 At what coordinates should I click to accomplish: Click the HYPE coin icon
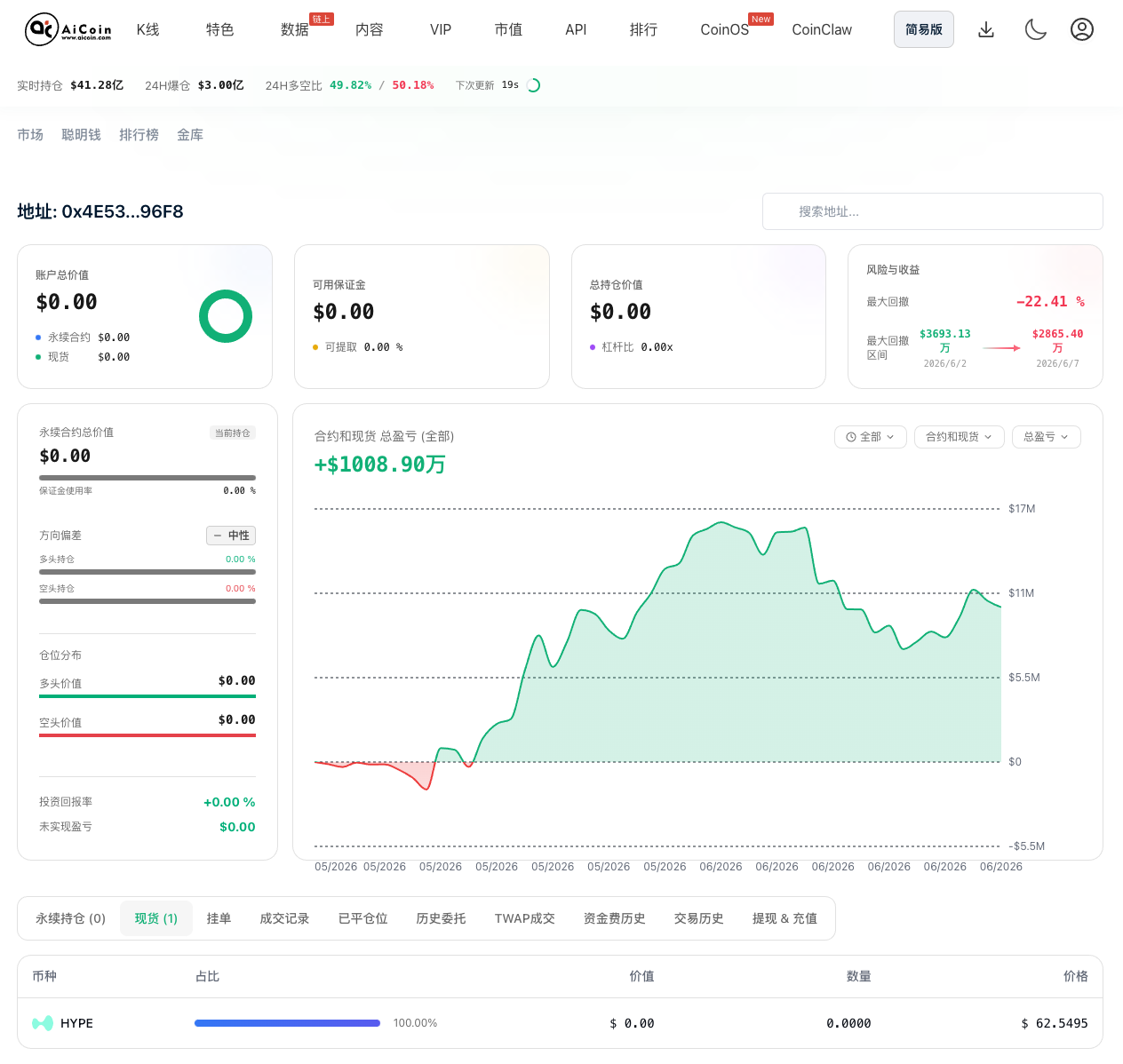pos(43,1023)
